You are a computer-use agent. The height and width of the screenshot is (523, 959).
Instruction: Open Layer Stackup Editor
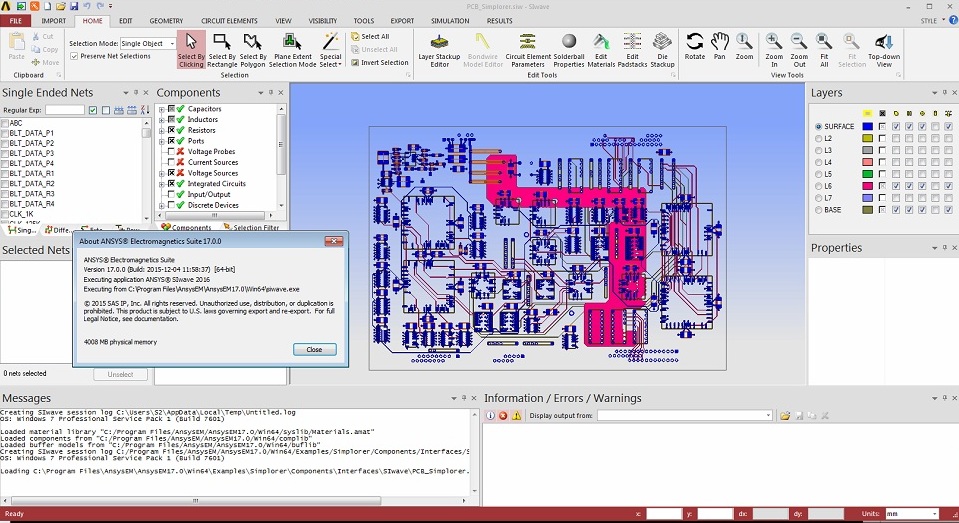[439, 50]
